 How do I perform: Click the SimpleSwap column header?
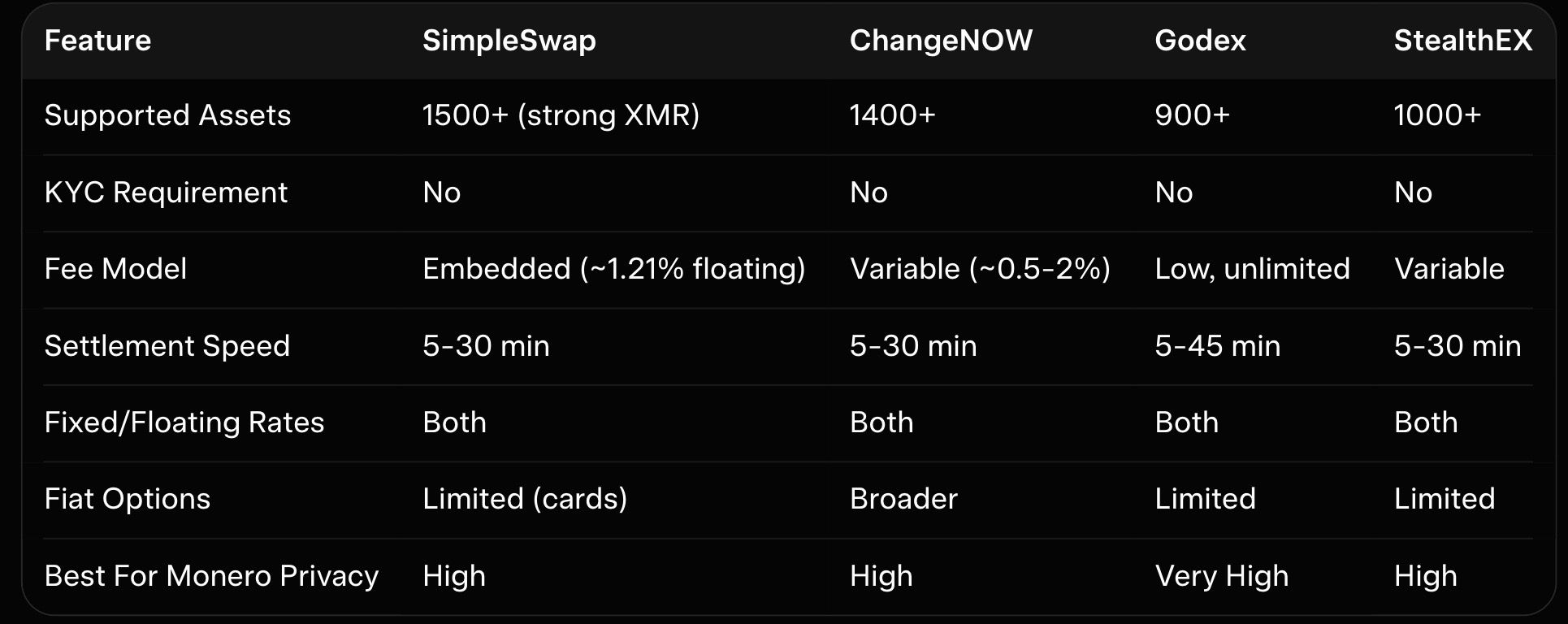tap(509, 41)
